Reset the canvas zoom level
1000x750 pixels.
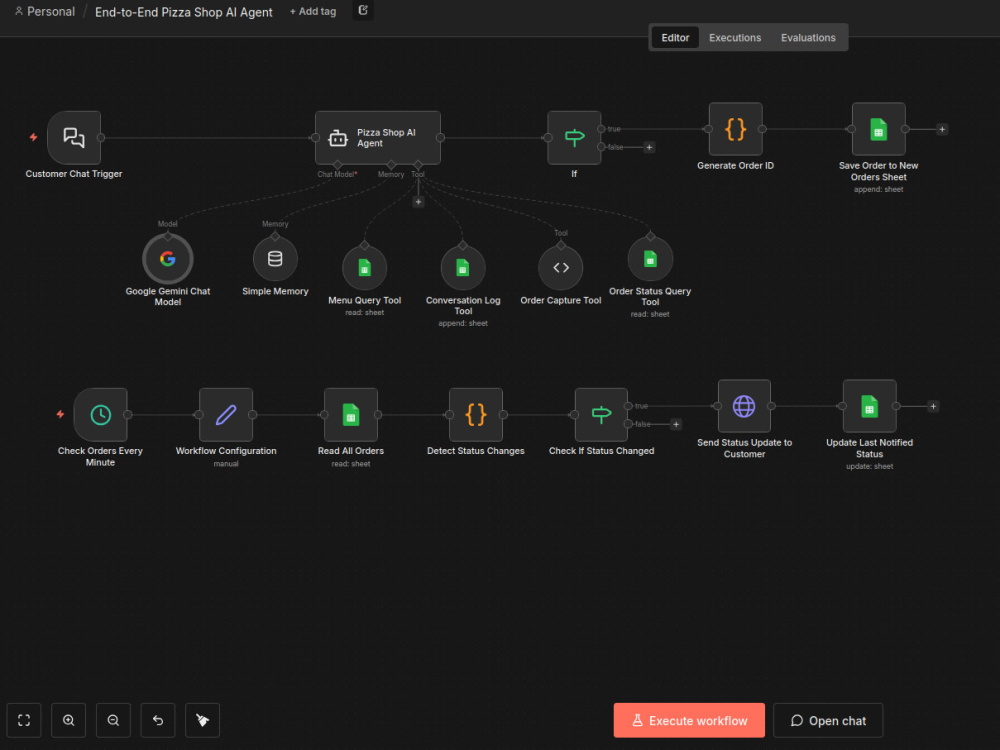pyautogui.click(x=158, y=720)
